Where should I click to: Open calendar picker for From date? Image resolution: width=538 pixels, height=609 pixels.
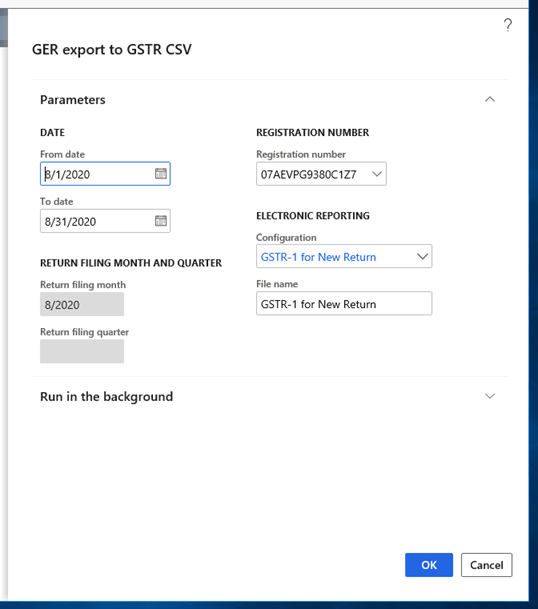(161, 174)
